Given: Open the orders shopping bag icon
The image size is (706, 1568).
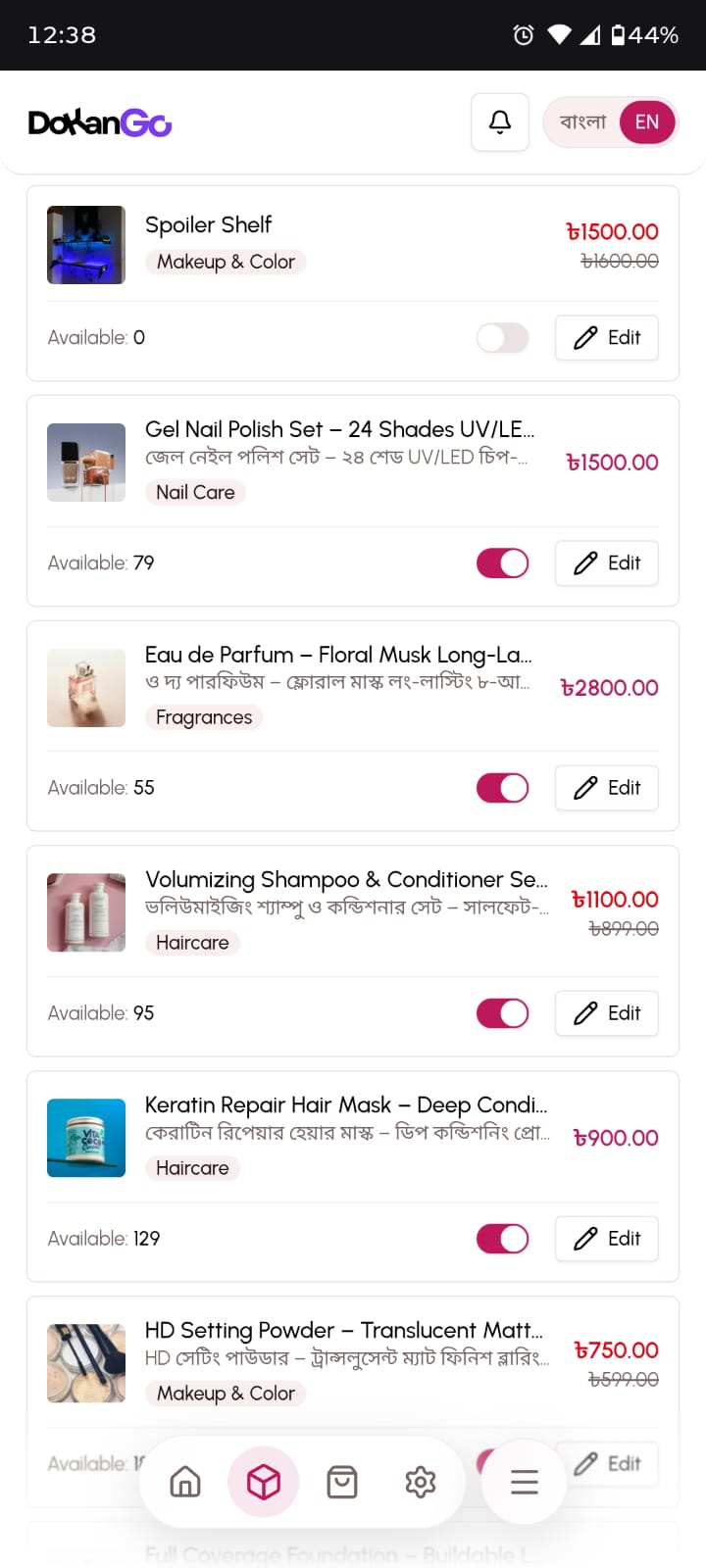Looking at the screenshot, I should tap(342, 1482).
